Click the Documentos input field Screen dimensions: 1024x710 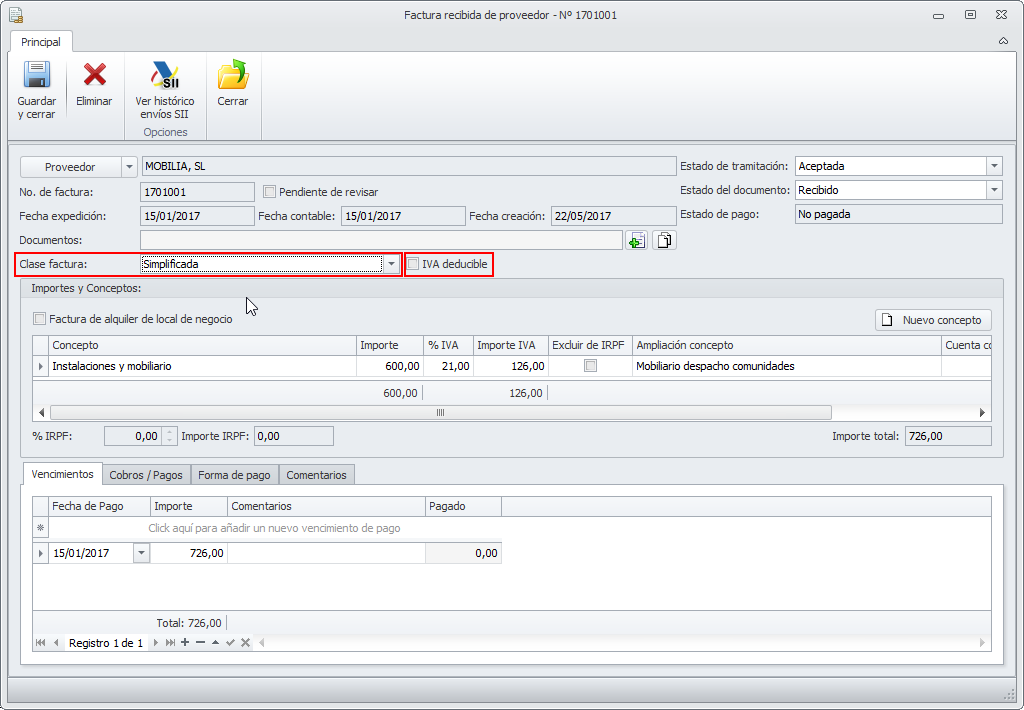(380, 240)
